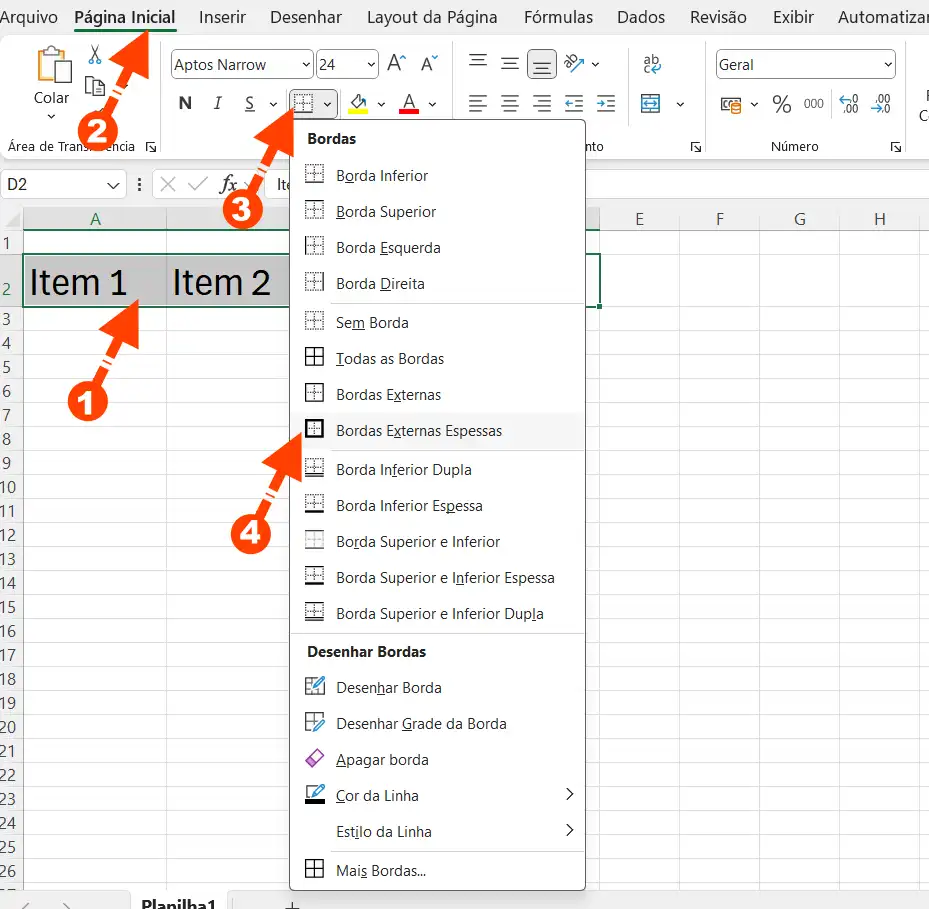The height and width of the screenshot is (909, 929).
Task: Switch to the Inserir ribbon tab
Action: point(222,17)
